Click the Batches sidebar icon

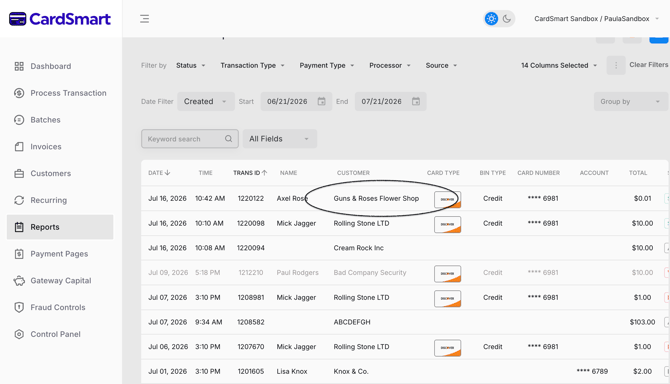pyautogui.click(x=19, y=120)
